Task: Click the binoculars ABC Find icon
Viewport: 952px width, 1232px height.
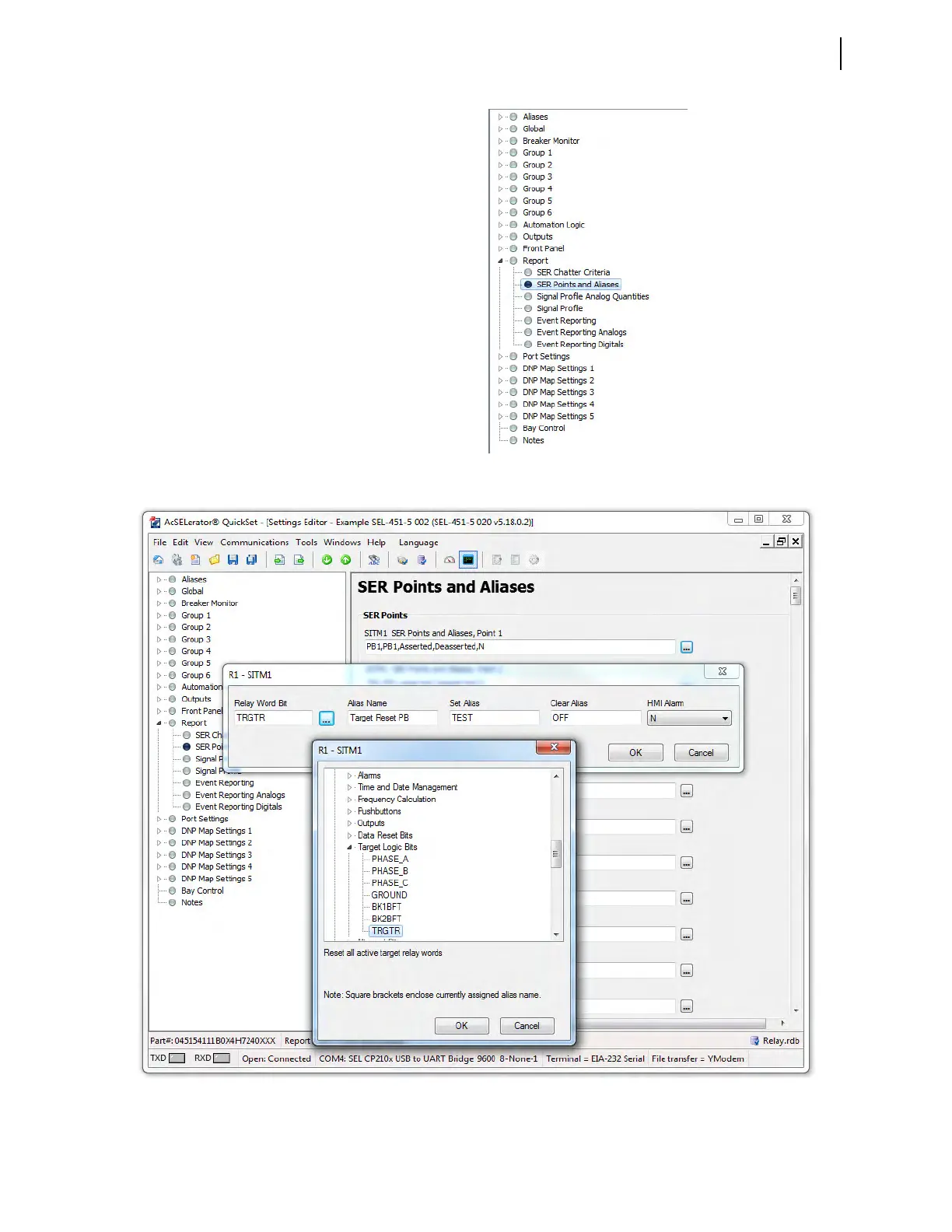Action: [x=374, y=560]
